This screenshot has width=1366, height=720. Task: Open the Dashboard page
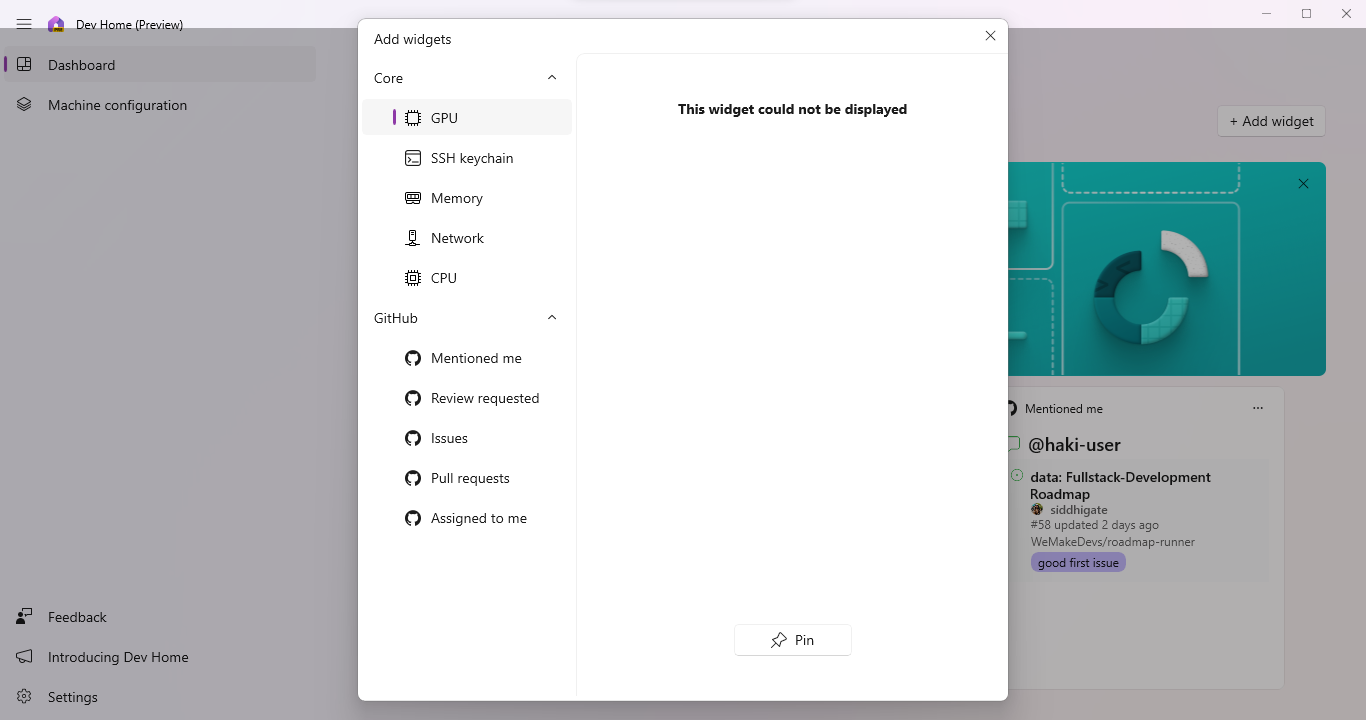(x=81, y=64)
